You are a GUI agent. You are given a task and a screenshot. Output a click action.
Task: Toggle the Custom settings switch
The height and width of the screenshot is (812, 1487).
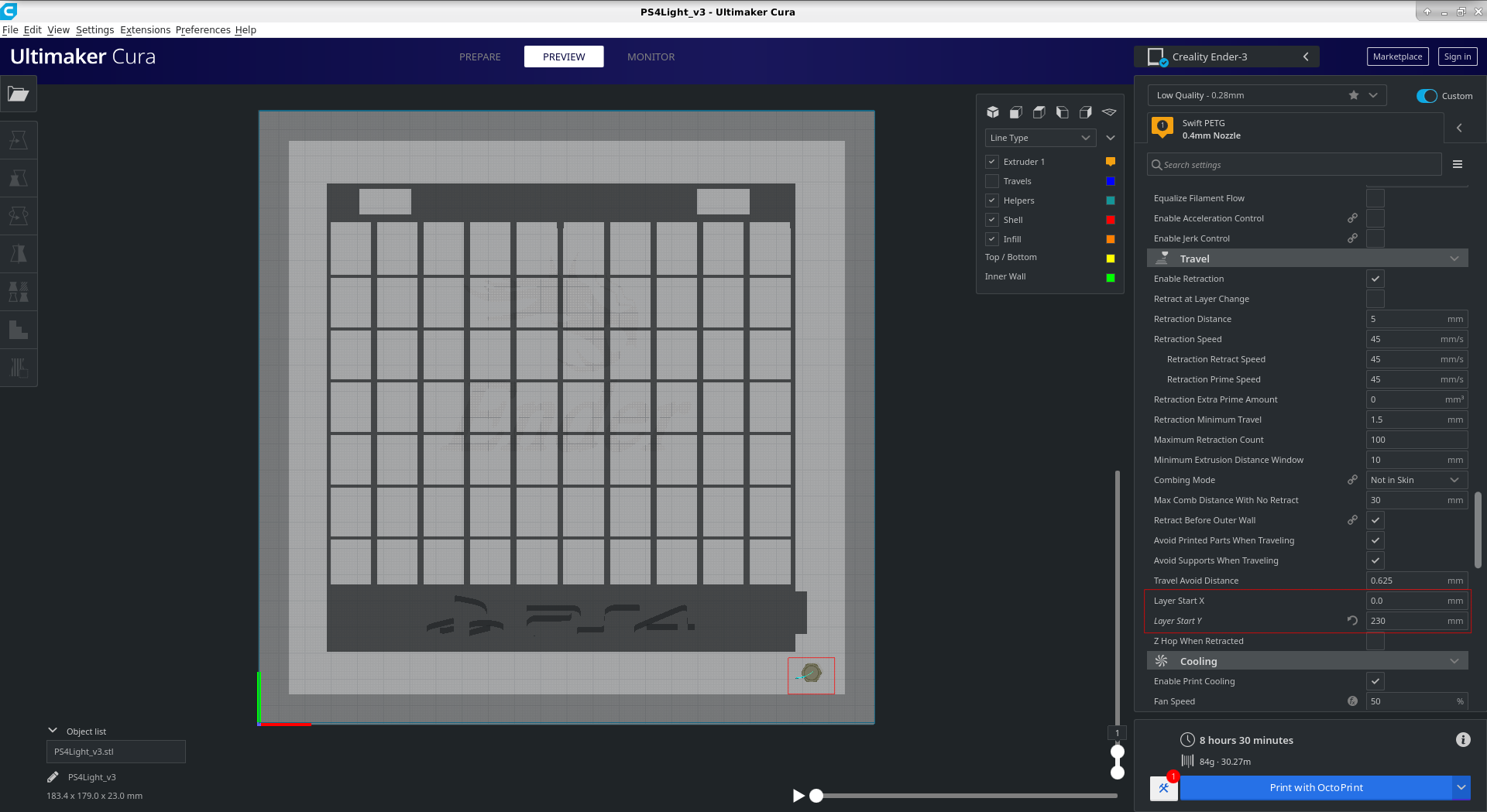[x=1427, y=96]
